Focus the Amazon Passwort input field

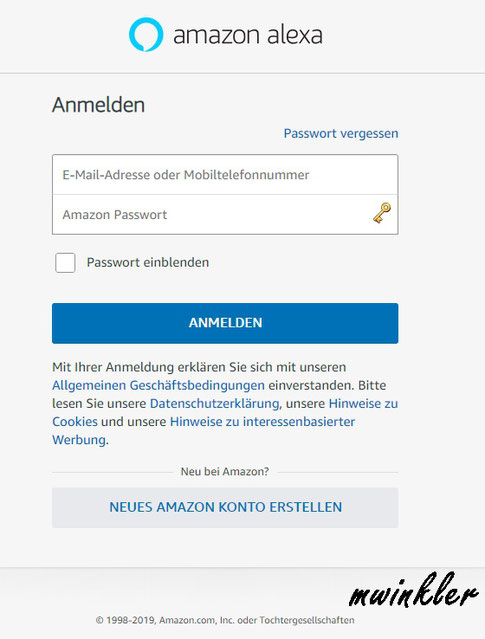[225, 214]
